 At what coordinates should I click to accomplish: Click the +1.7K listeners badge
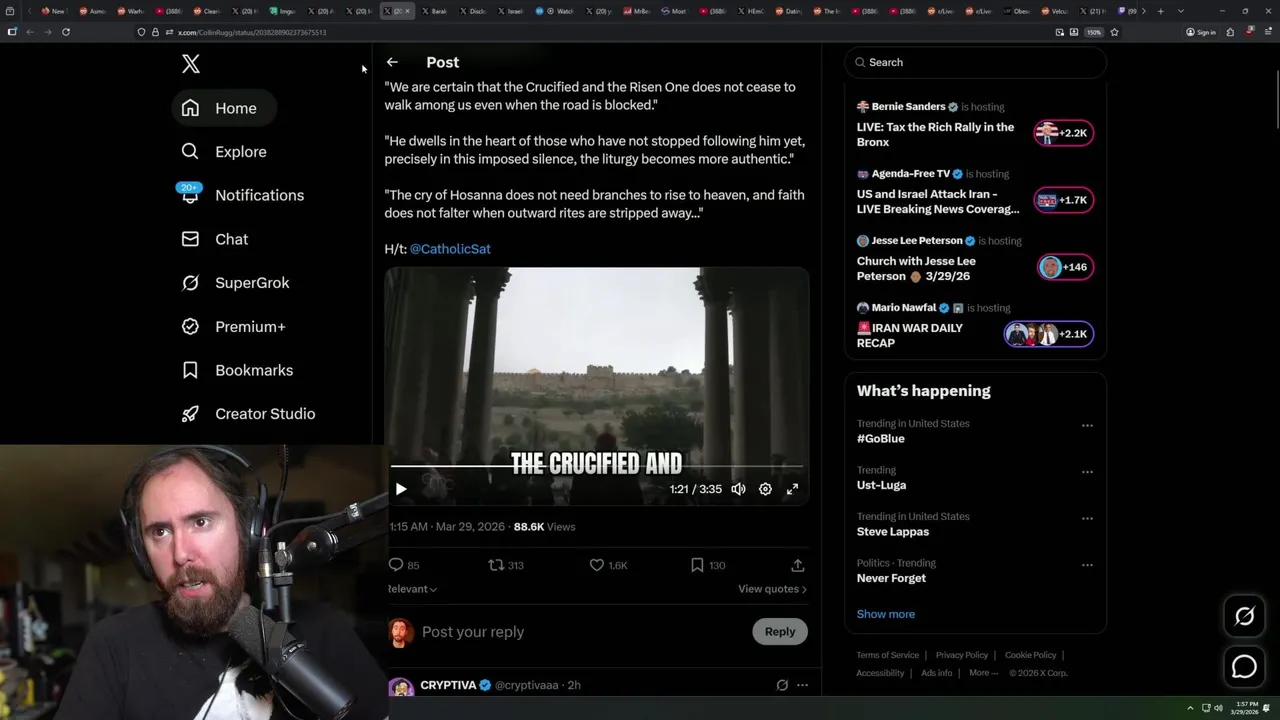point(1064,200)
